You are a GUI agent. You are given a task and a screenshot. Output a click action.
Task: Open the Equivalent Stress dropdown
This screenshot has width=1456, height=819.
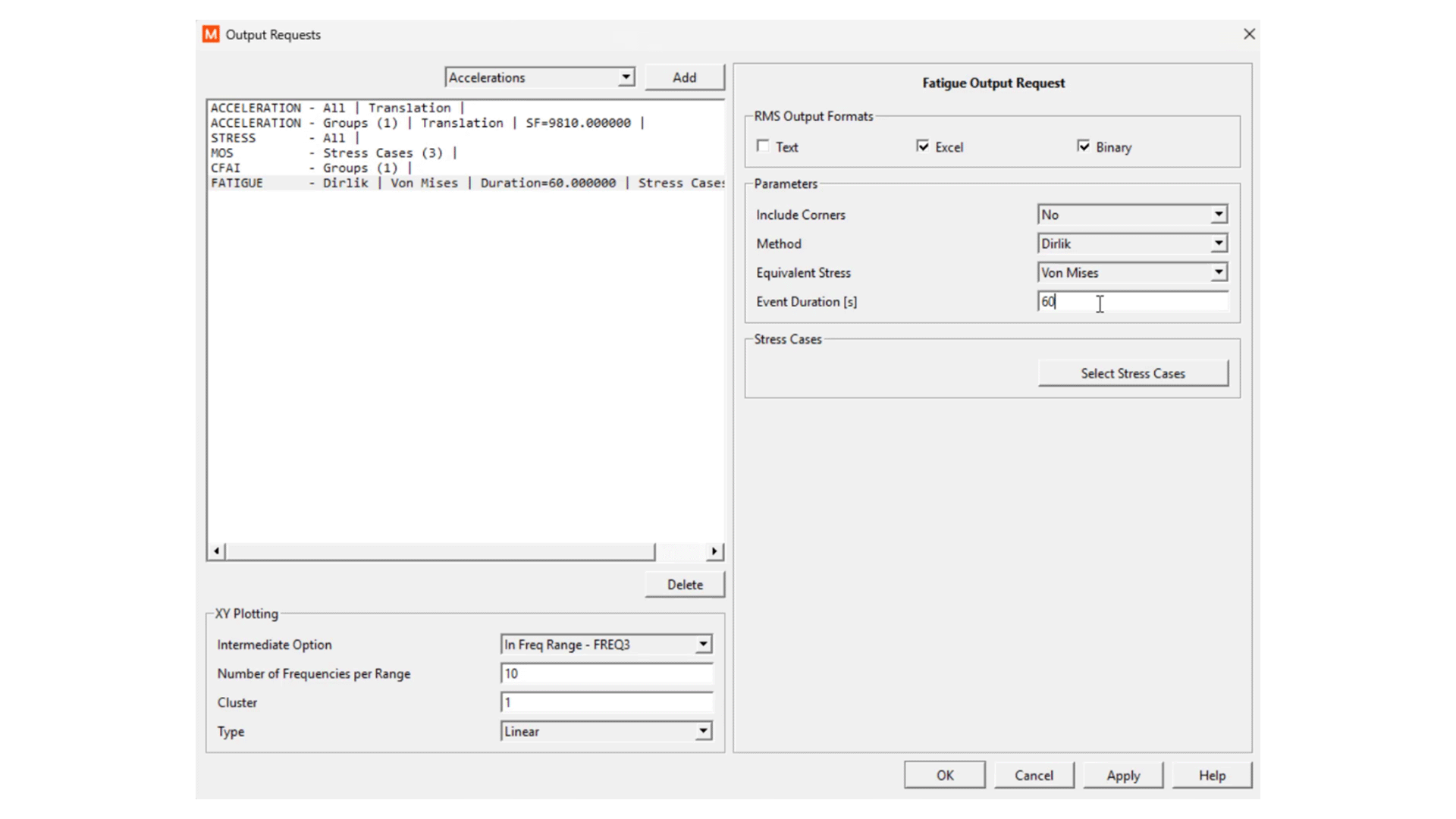1219,271
